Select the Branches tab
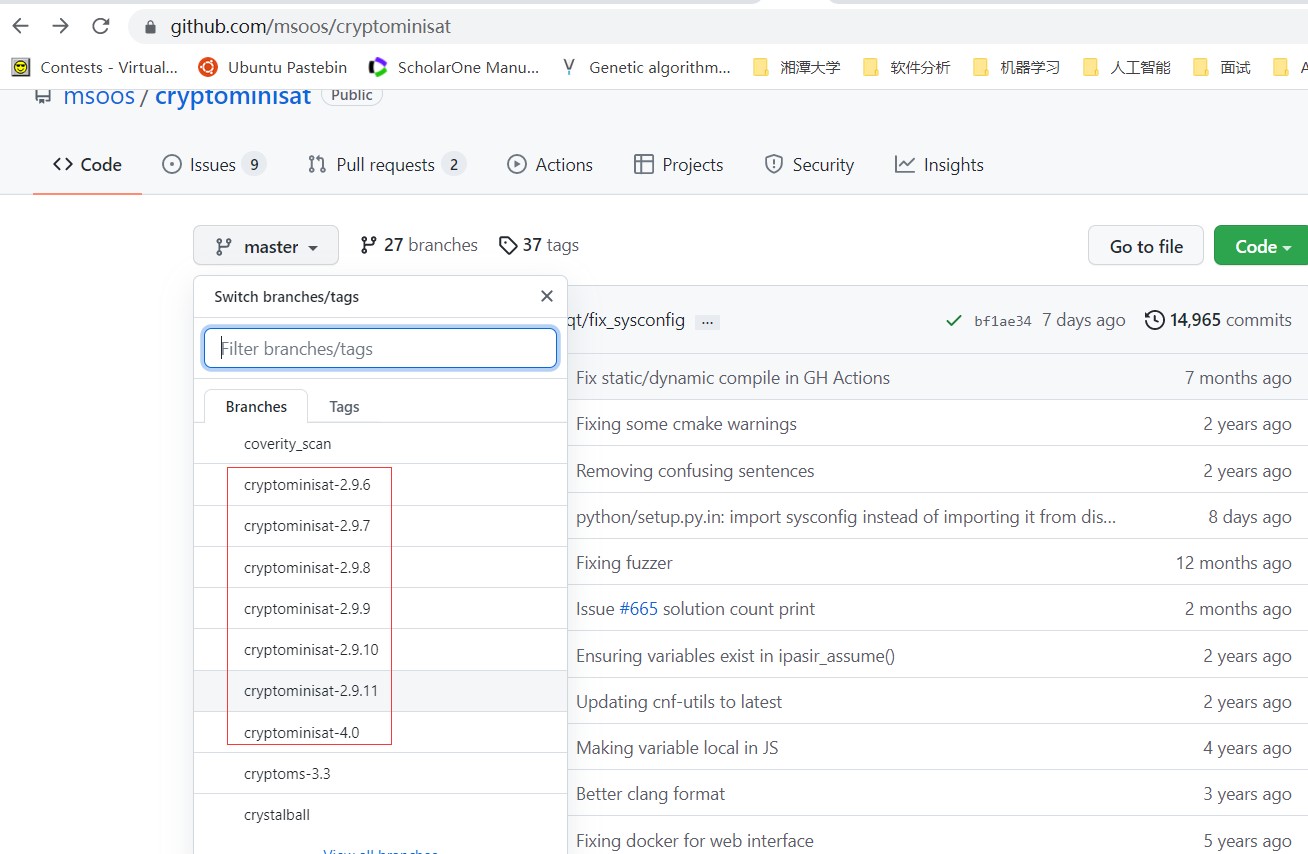 255,406
